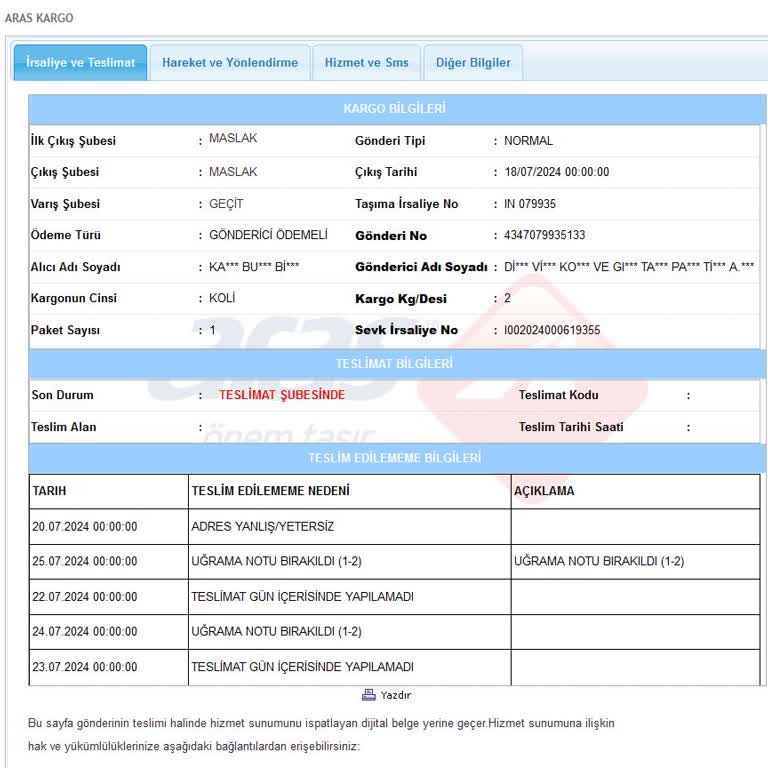Click the AÇIKLAMA column header
The image size is (768, 768).
(544, 491)
